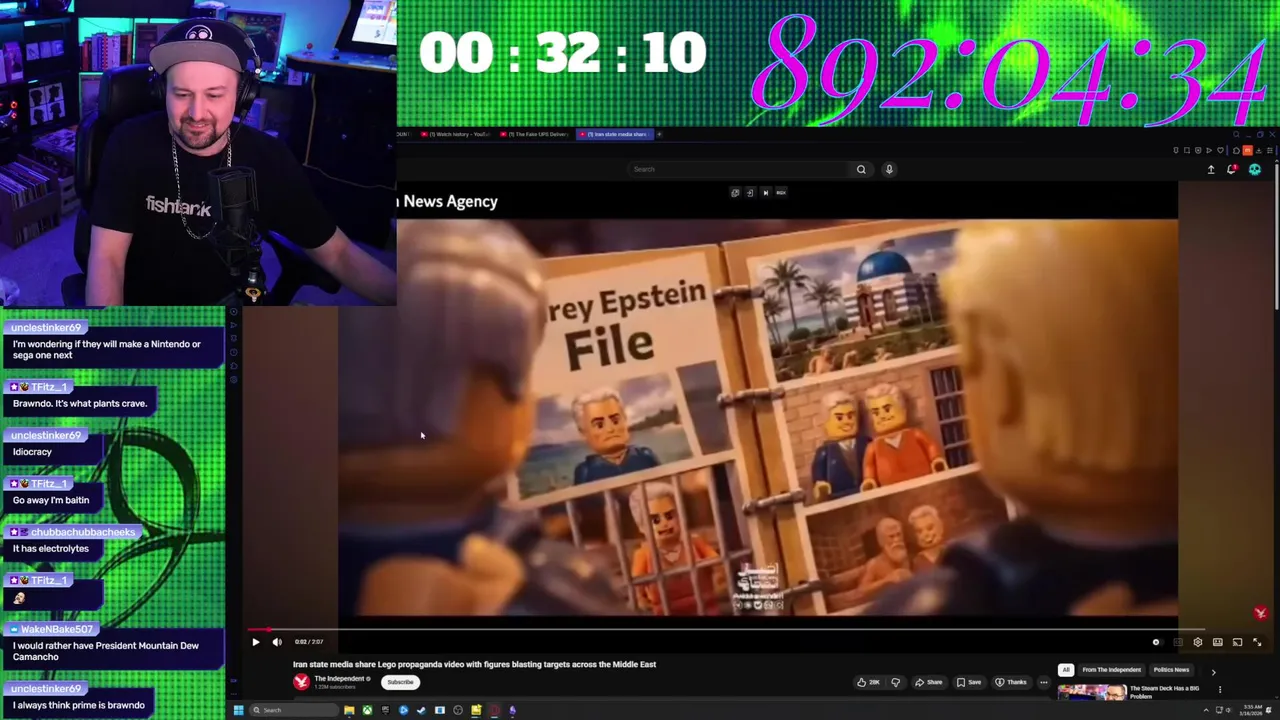Screen dimensions: 1280x720
Task: Click the browser tab search magnifier
Action: [x=1236, y=134]
